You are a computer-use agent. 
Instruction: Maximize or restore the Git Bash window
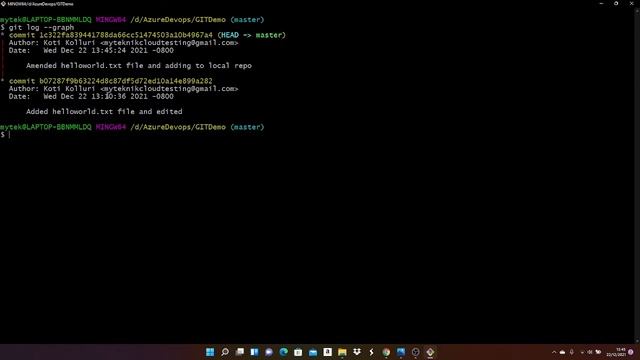616,4
